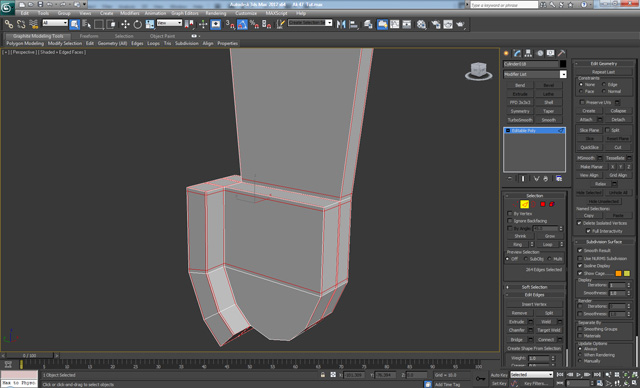Screen dimensions: 640x388
Task: Open the Customize menu
Action: tap(246, 13)
